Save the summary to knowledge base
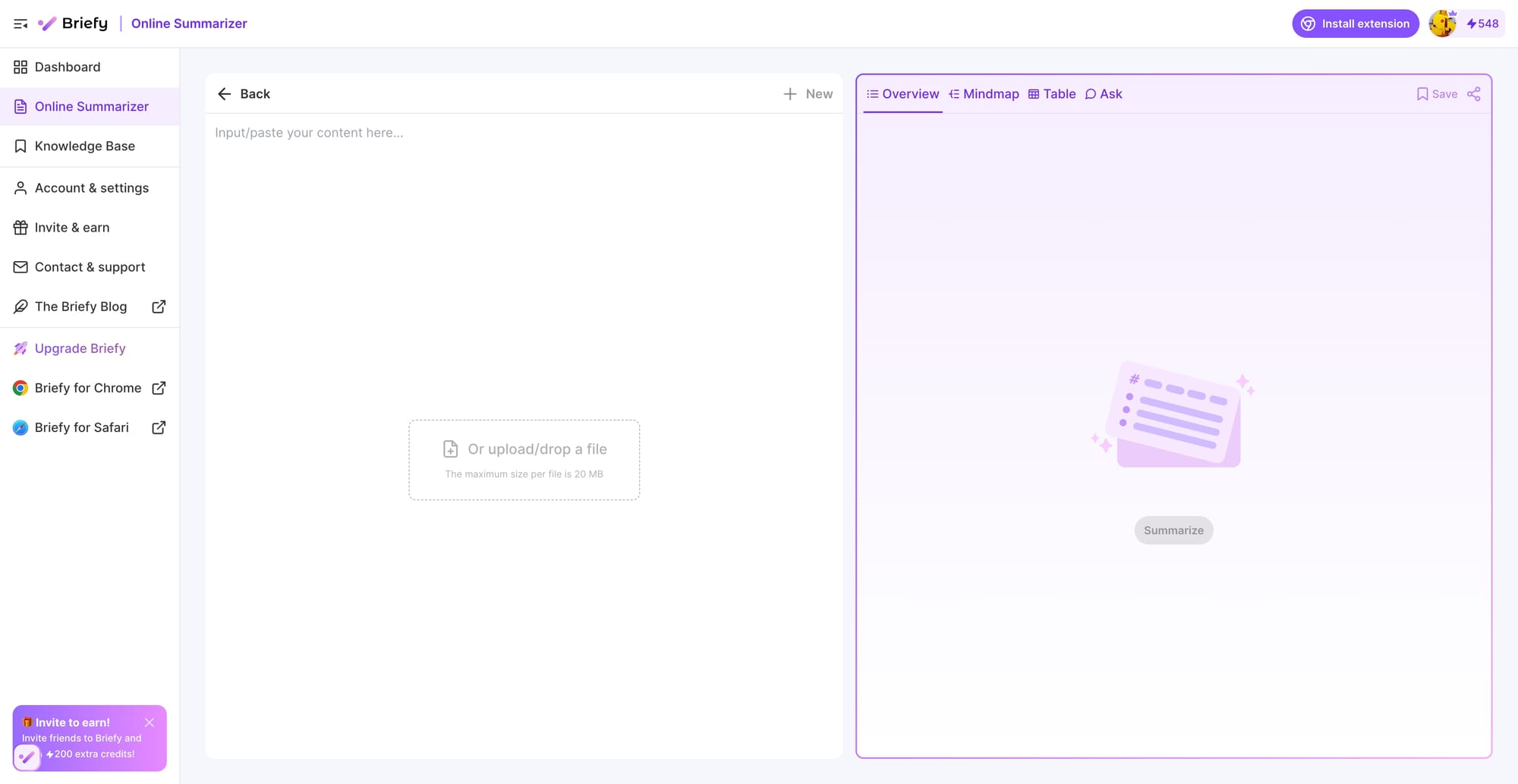Screen dimensions: 1518x784 click(x=1437, y=94)
